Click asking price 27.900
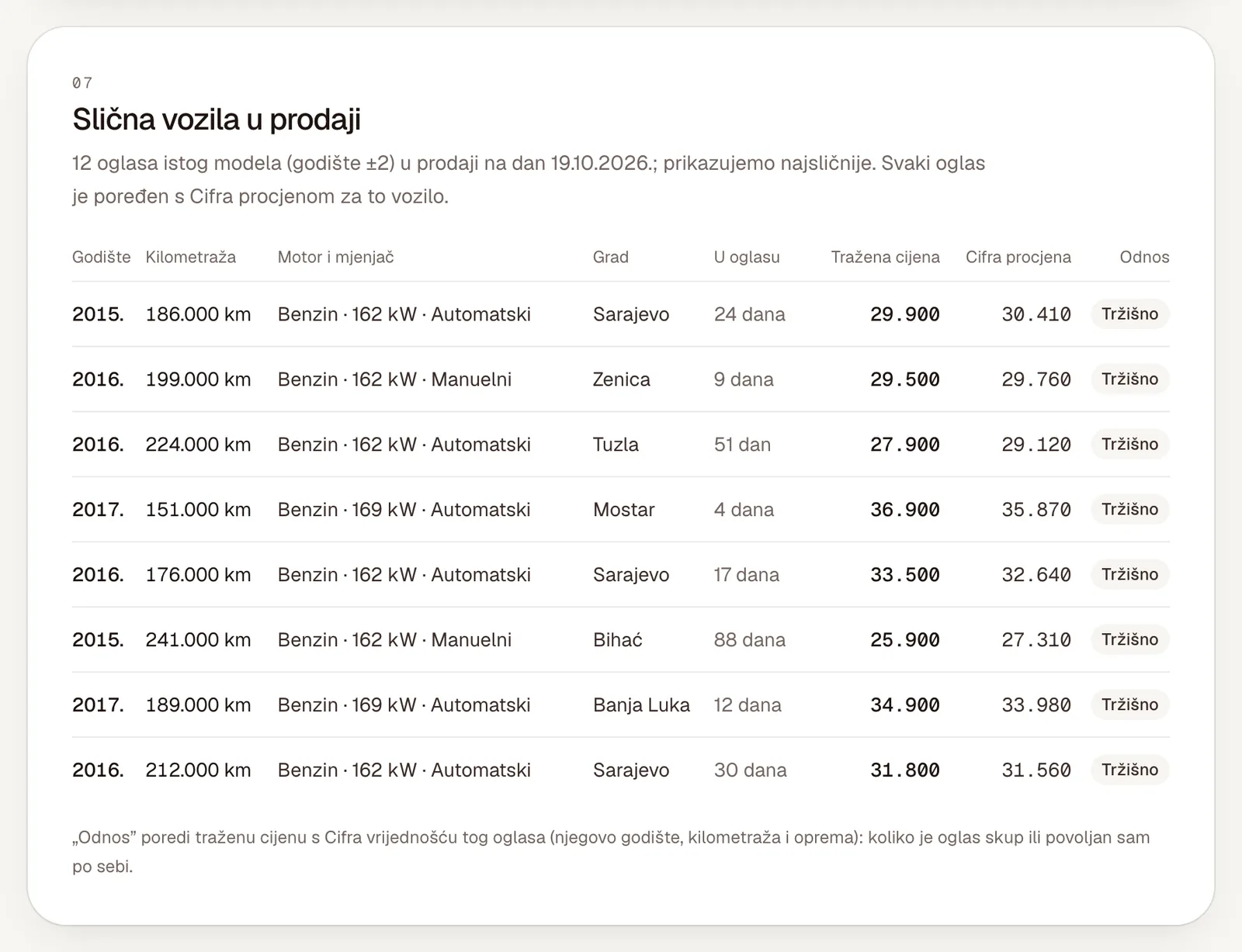Image resolution: width=1242 pixels, height=952 pixels. 905,445
